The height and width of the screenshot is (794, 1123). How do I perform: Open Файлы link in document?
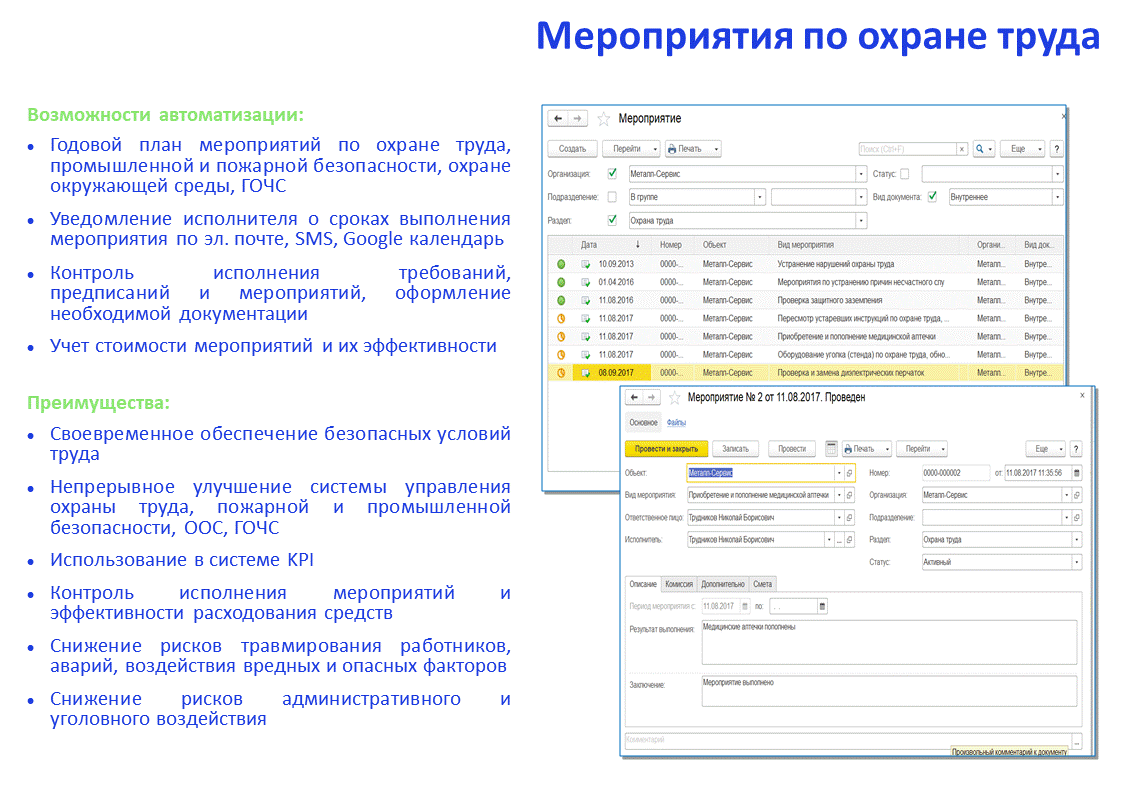(x=676, y=422)
